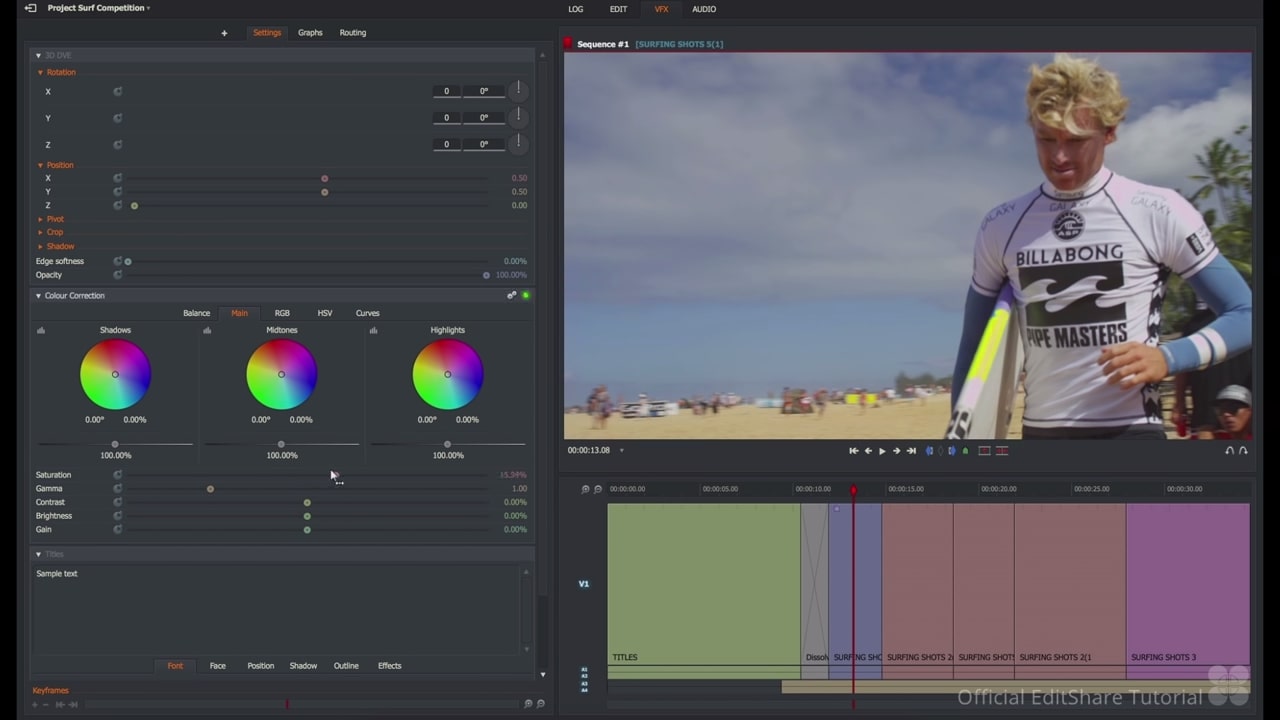
Task: Click the Position Y slider handle
Action: coord(324,192)
